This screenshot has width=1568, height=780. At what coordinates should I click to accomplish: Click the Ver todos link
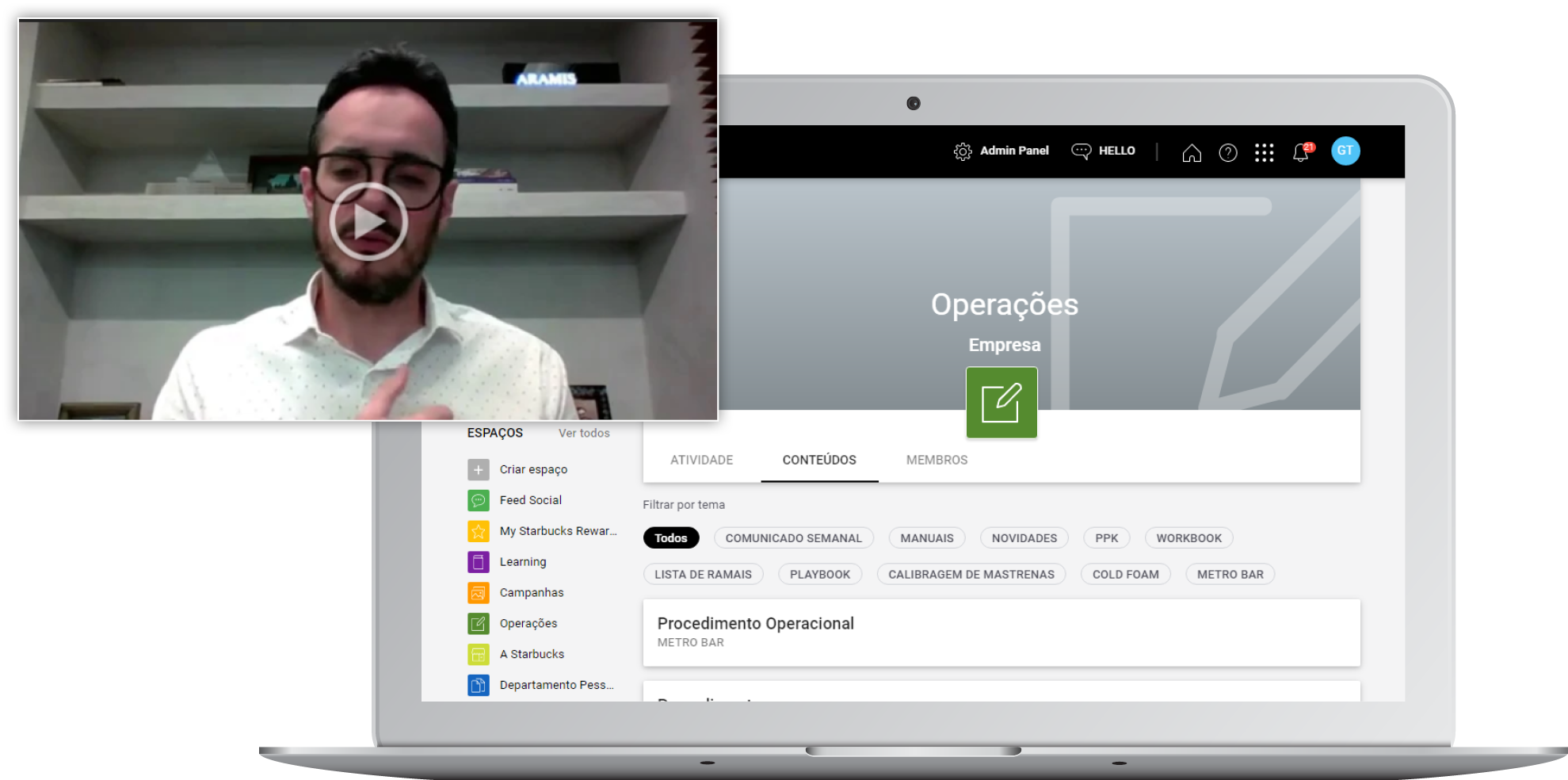pyautogui.click(x=584, y=433)
